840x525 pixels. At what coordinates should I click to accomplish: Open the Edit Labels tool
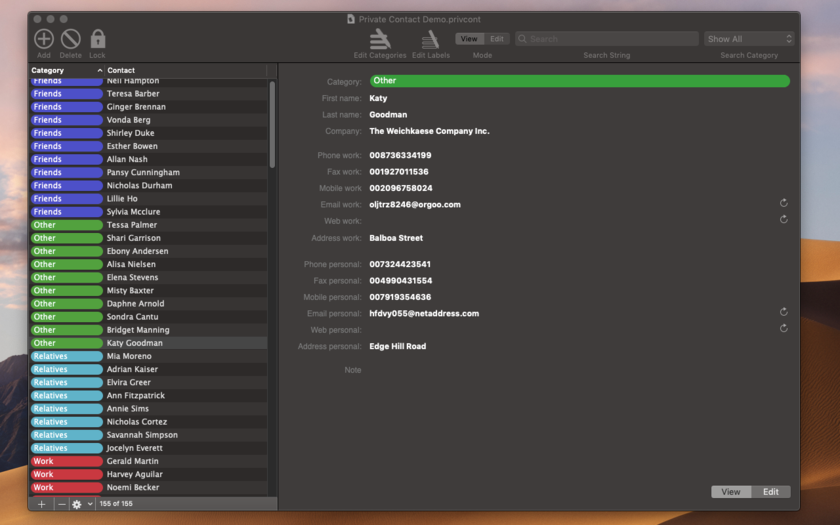tap(430, 39)
